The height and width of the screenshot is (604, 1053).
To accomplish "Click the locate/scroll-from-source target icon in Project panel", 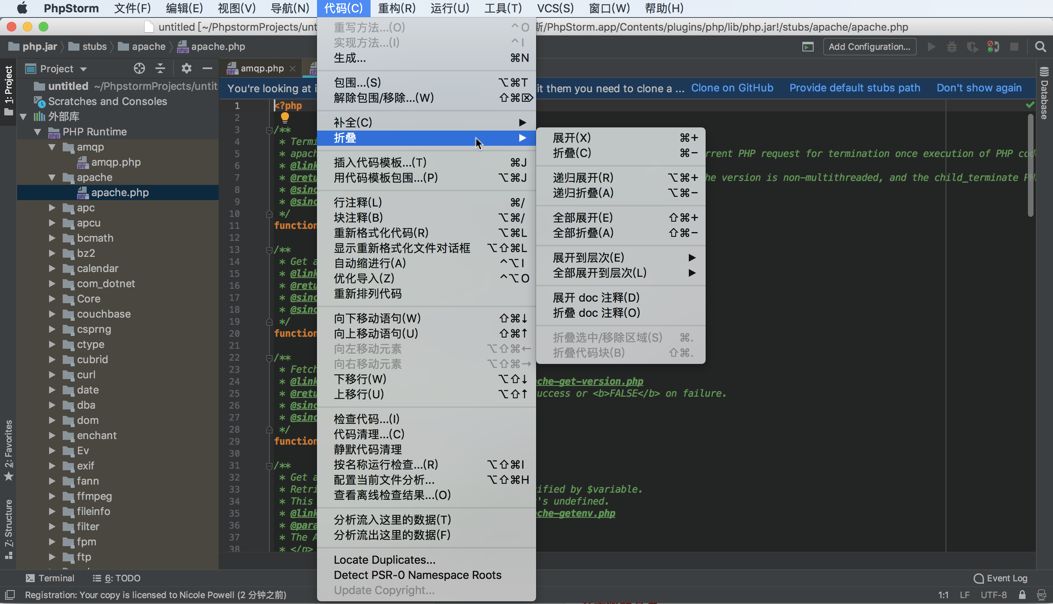I will 139,69.
